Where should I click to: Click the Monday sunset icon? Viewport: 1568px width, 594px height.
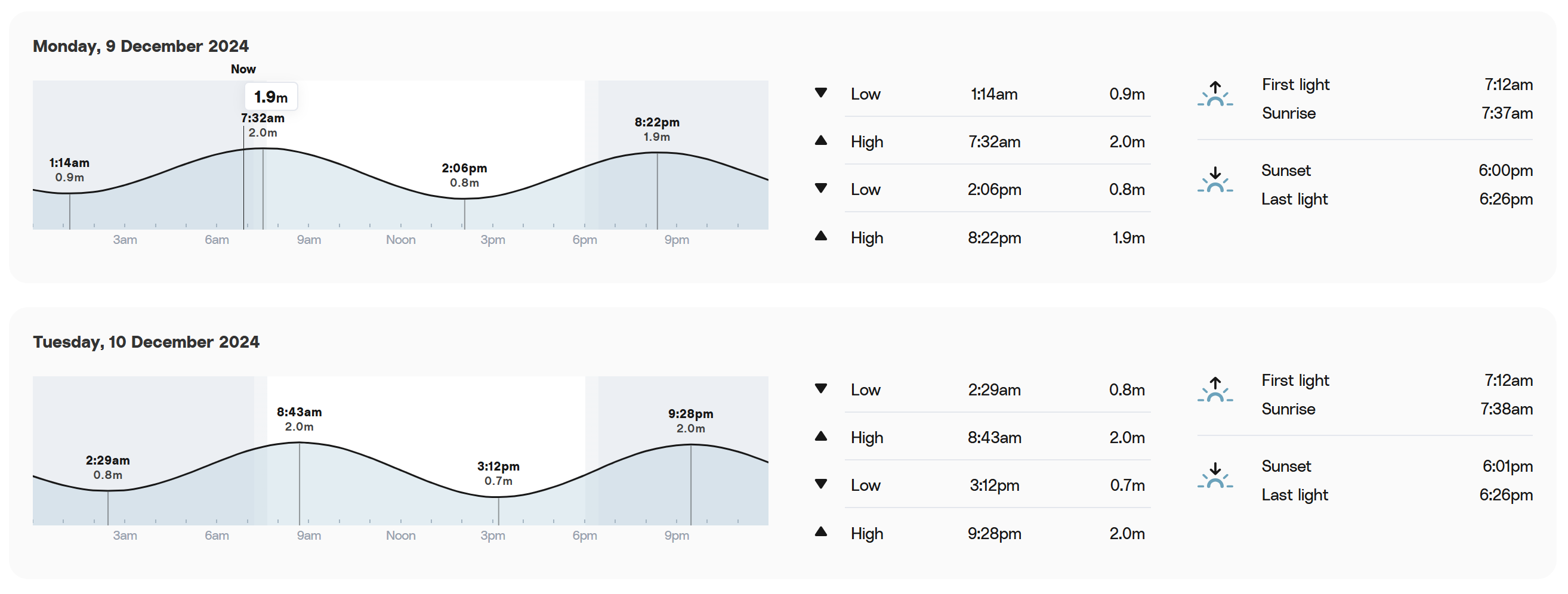1214,180
